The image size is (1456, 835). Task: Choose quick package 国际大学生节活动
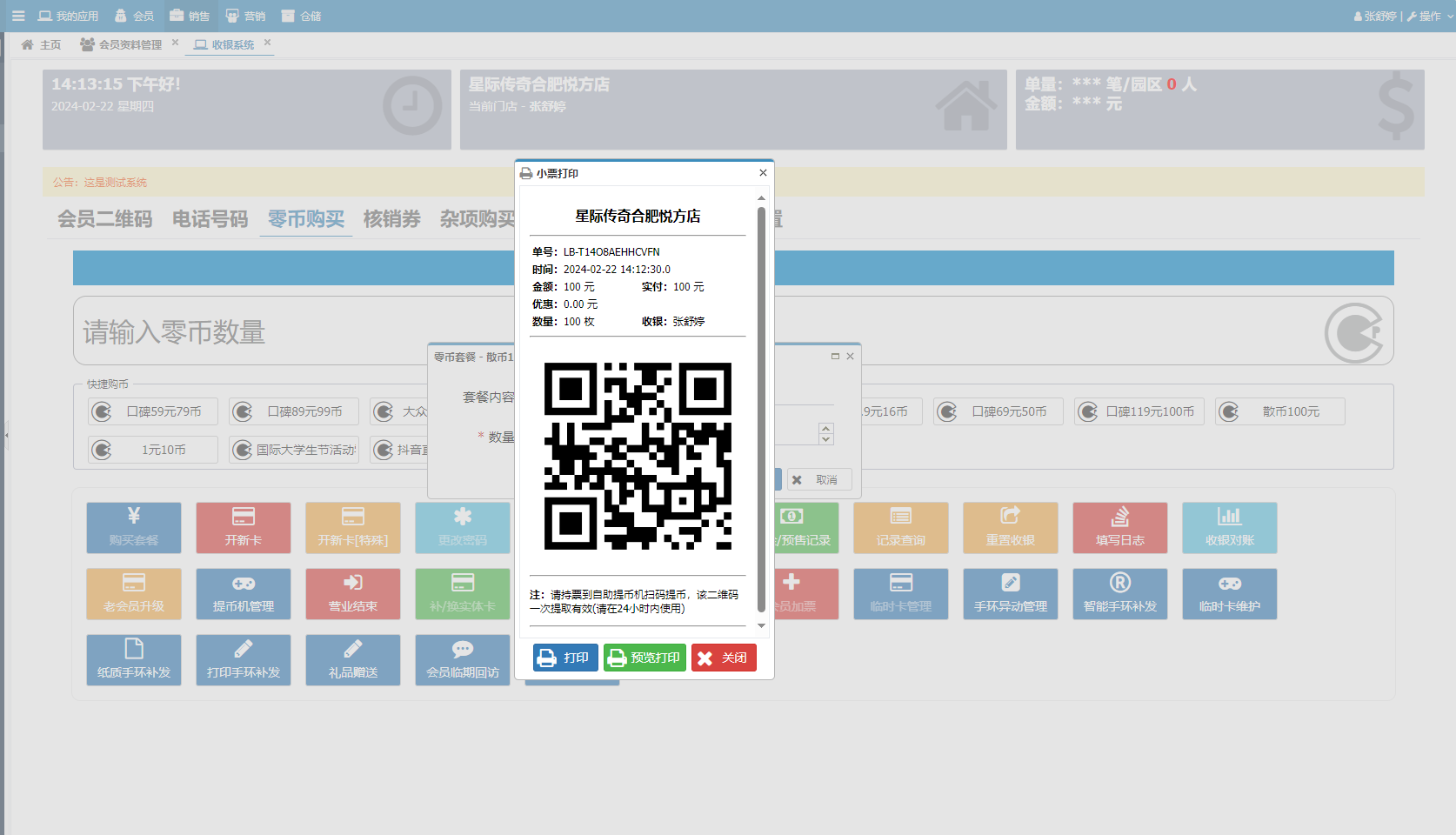pos(294,450)
